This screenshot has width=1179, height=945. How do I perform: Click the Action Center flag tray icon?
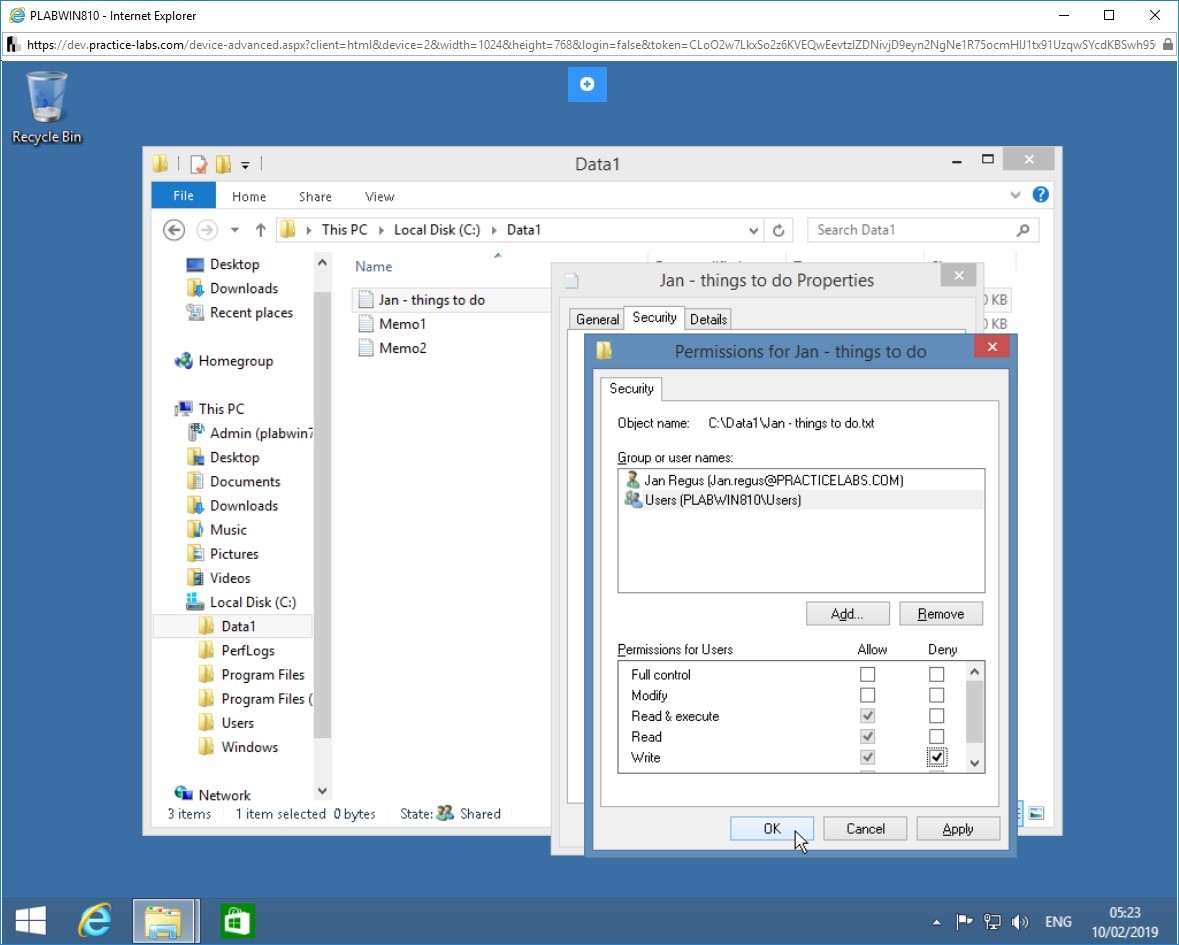(963, 922)
